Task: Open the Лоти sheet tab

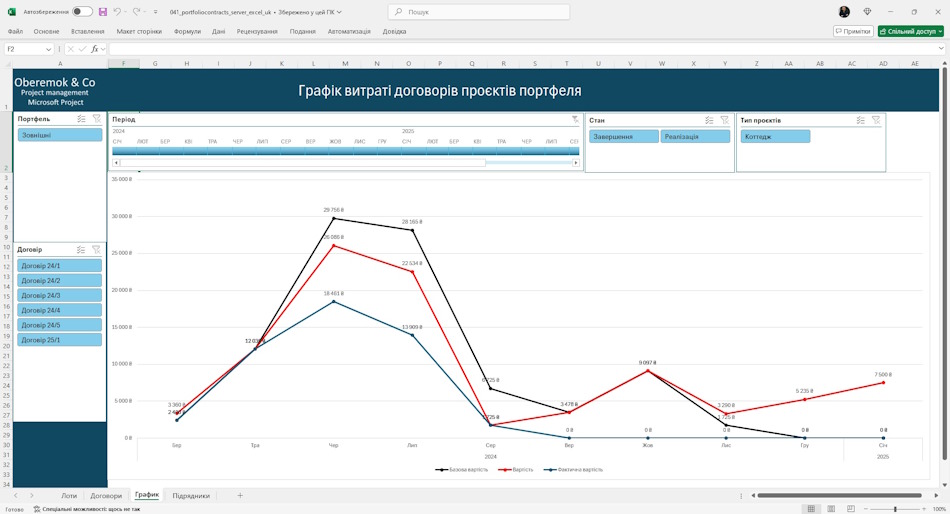Action: [69, 496]
